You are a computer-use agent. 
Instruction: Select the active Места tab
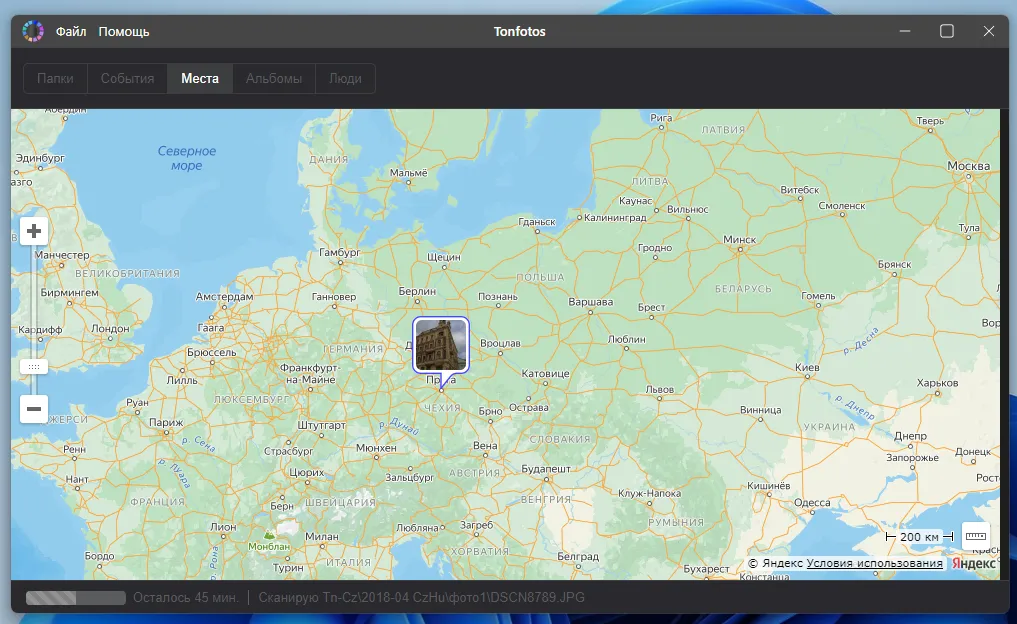pyautogui.click(x=199, y=78)
